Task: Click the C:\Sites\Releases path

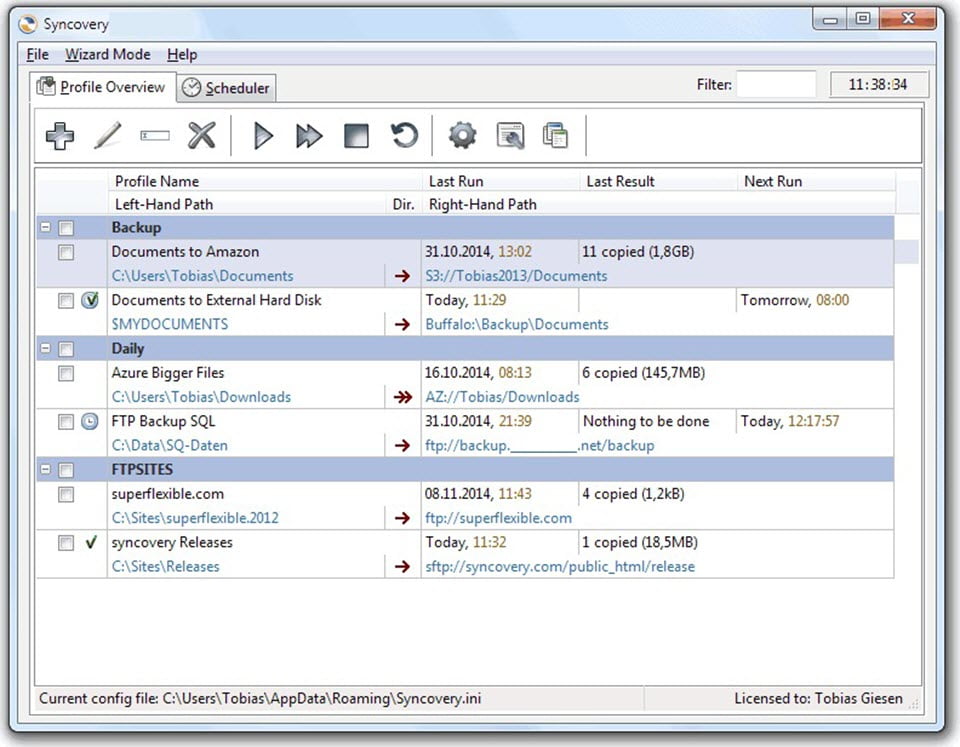Action: 165,567
